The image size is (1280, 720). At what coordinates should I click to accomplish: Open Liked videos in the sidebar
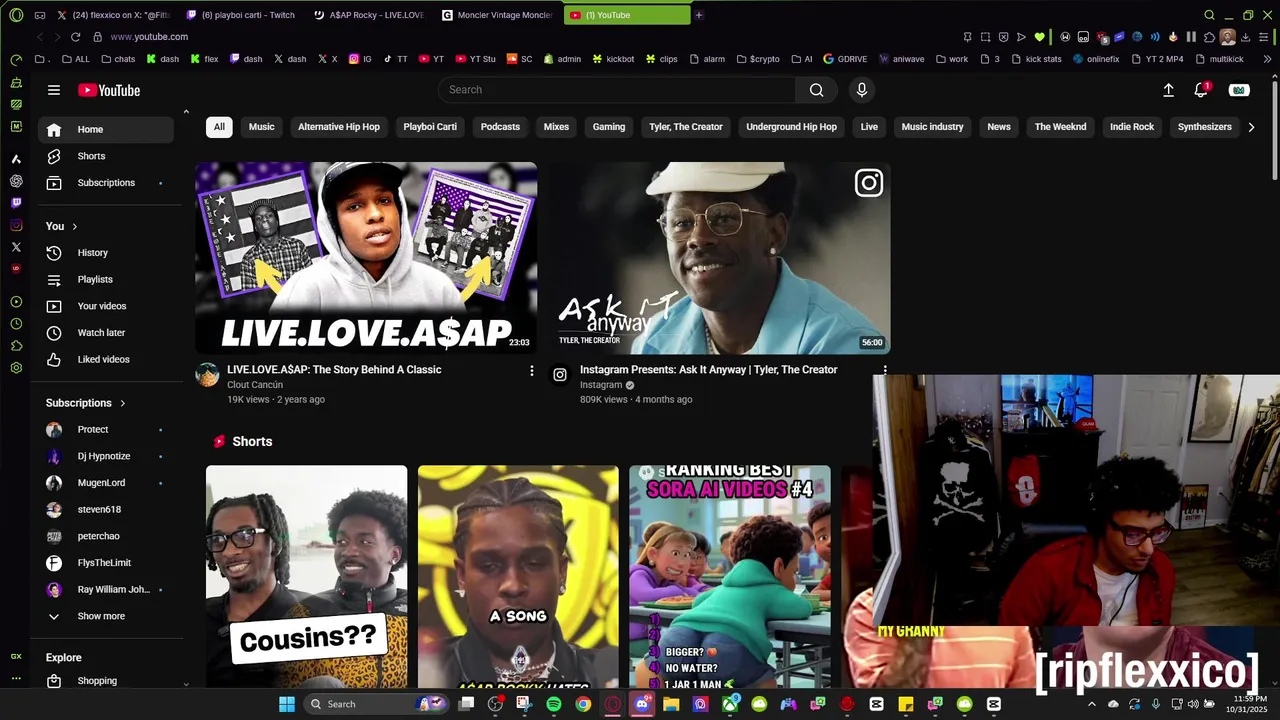click(106, 359)
